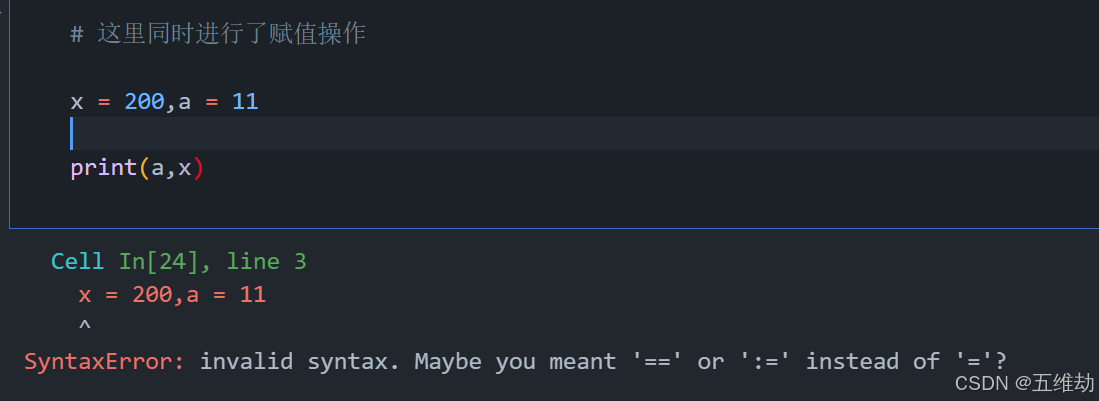Click the empty highlighted line in code cell
Image resolution: width=1099 pixels, height=401 pixels.
tap(500, 133)
